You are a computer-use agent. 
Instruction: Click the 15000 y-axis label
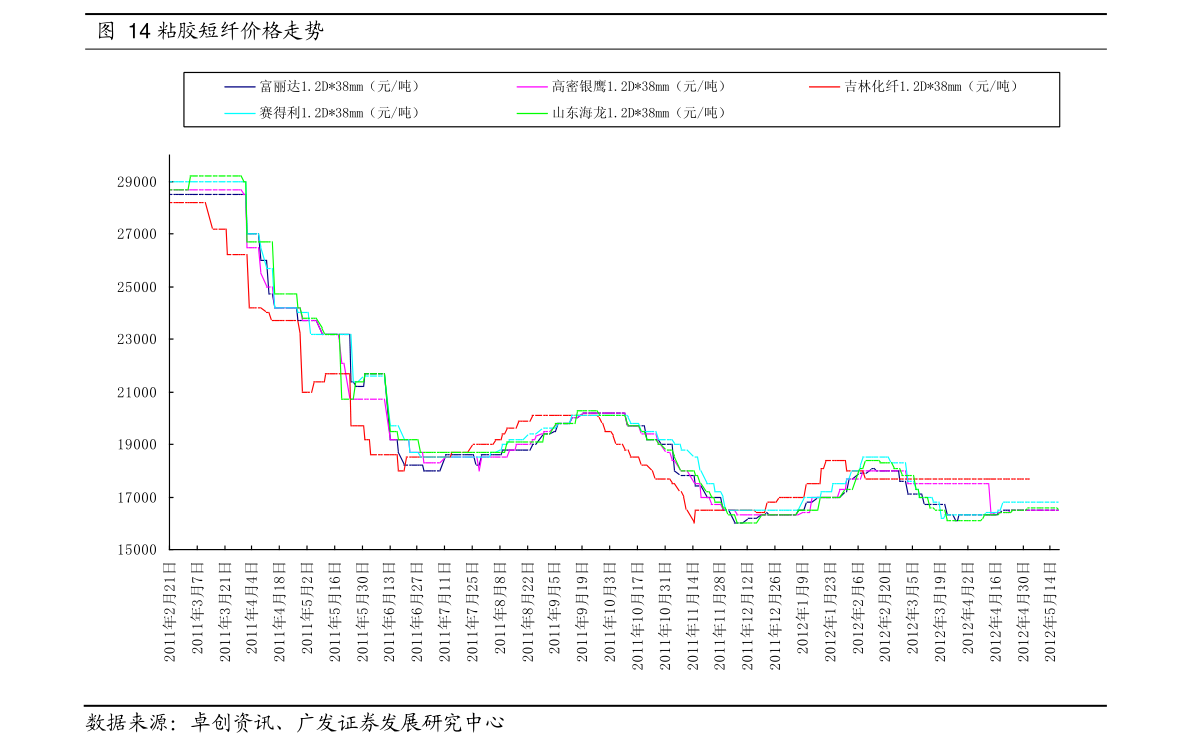click(x=137, y=550)
